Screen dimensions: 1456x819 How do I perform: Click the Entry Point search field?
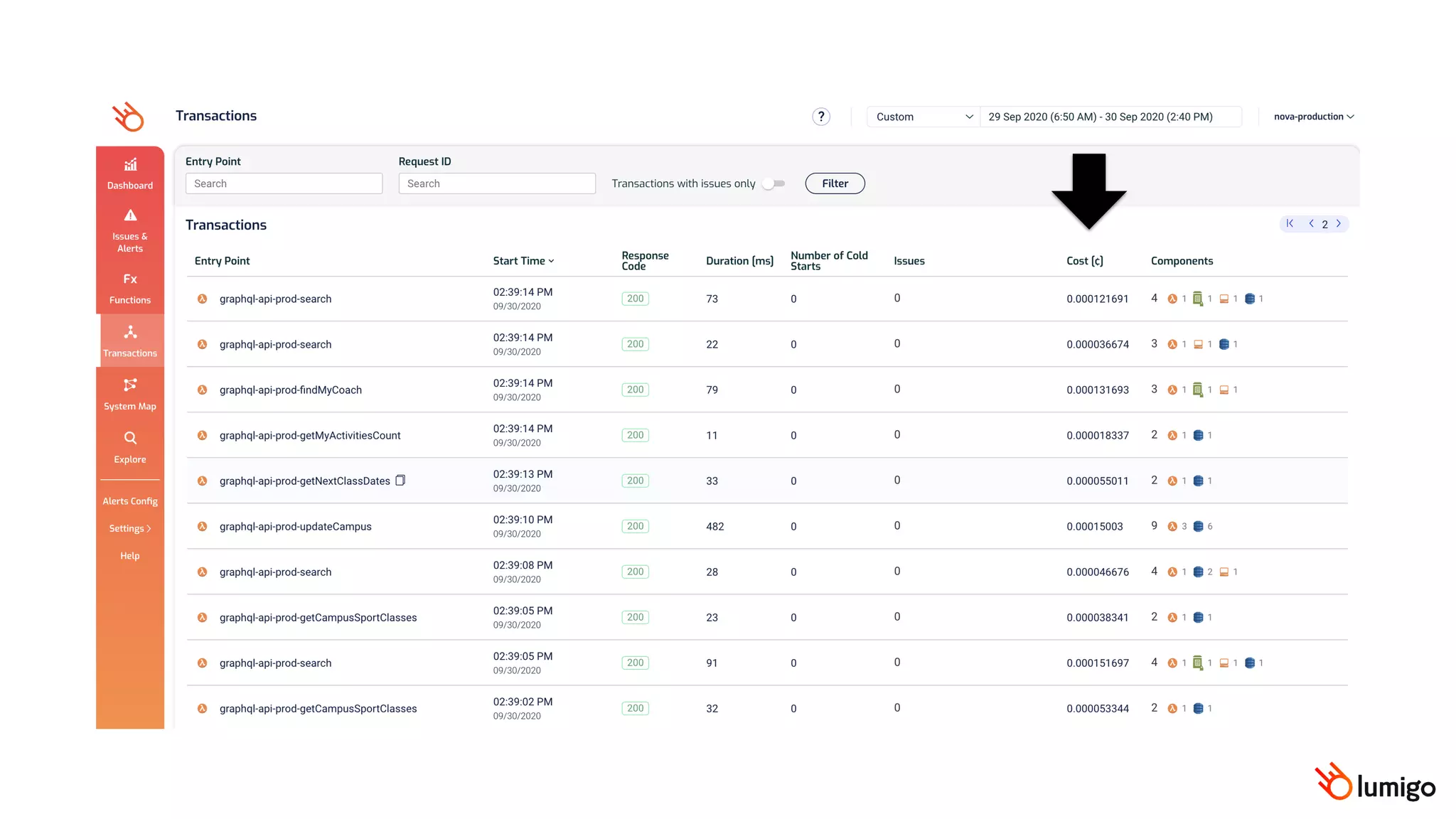pos(284,183)
